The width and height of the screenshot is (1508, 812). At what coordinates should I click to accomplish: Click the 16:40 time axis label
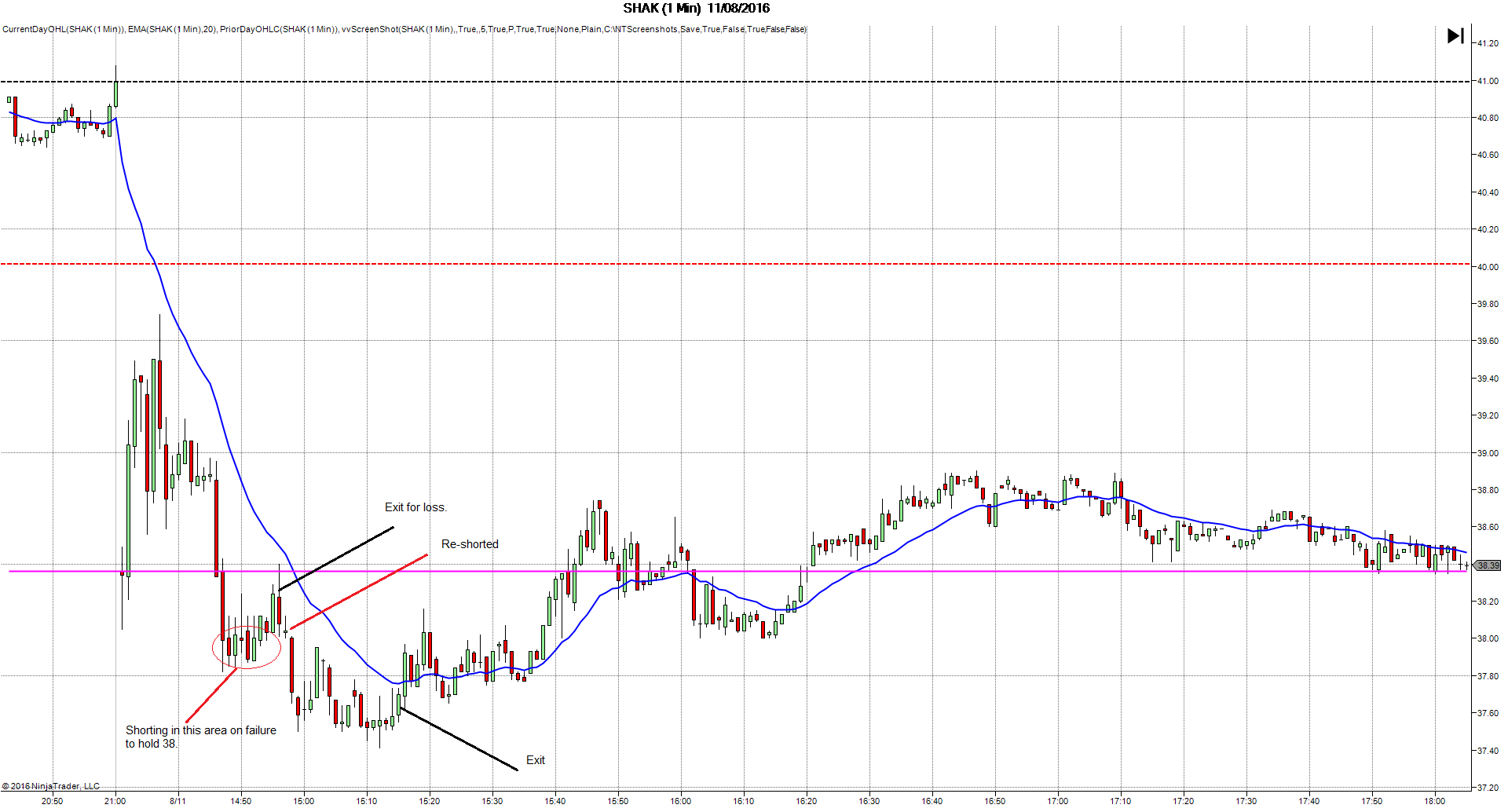[x=932, y=801]
